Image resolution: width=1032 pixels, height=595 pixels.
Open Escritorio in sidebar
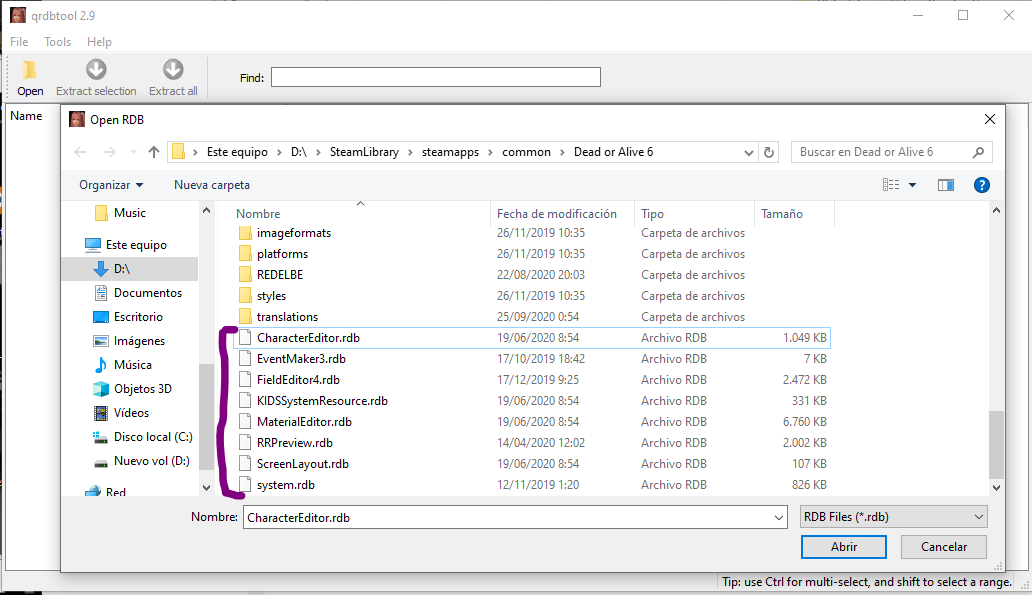pos(138,317)
